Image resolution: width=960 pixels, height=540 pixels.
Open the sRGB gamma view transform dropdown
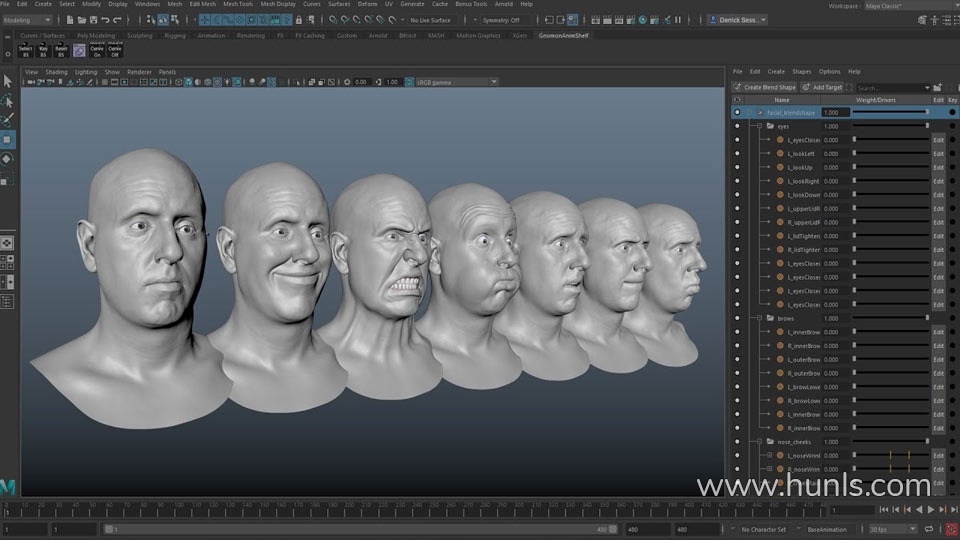tap(455, 82)
